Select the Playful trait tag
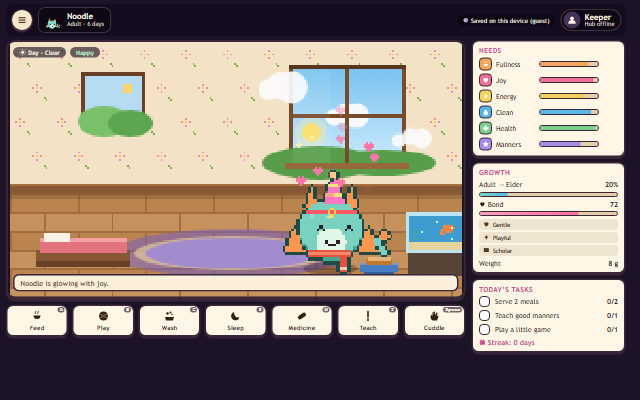Viewport: 640px width, 400px height. click(x=548, y=238)
